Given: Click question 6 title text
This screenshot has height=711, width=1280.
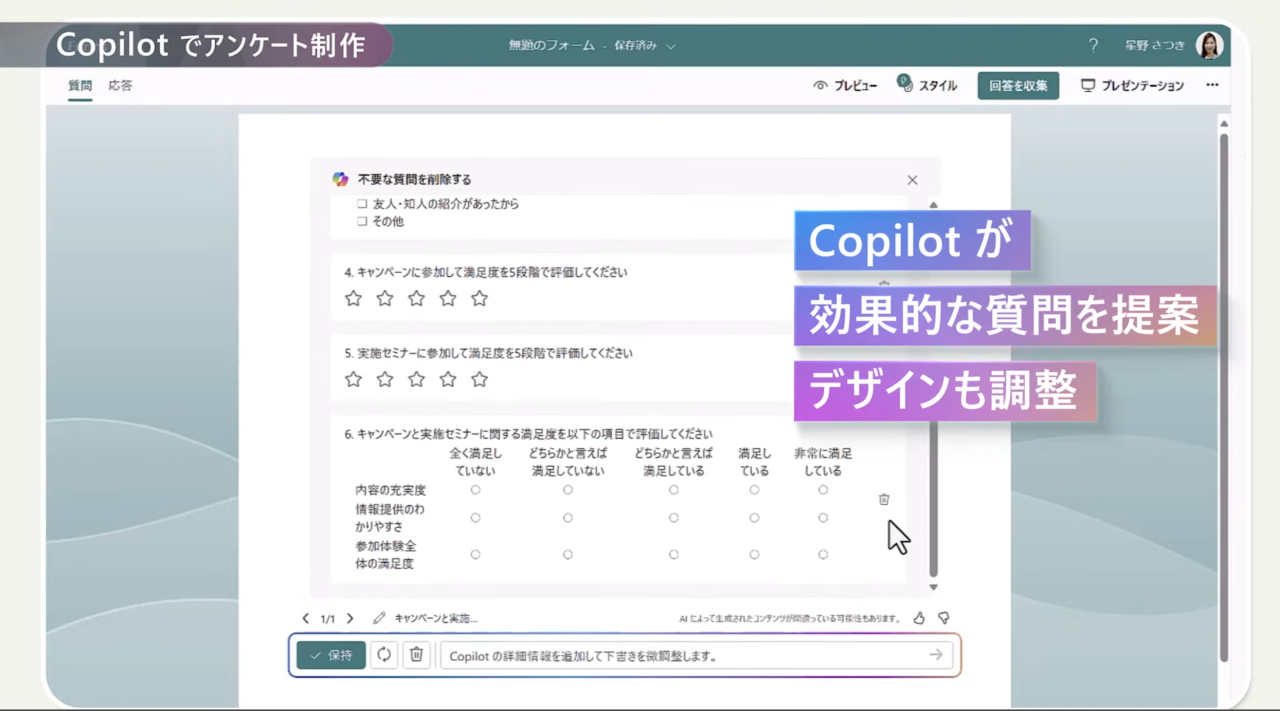Looking at the screenshot, I should 528,434.
